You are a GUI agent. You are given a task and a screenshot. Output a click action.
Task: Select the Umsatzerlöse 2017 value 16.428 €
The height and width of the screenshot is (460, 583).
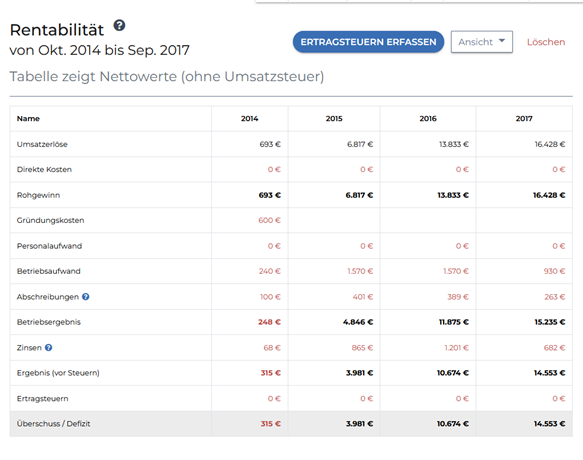point(550,144)
